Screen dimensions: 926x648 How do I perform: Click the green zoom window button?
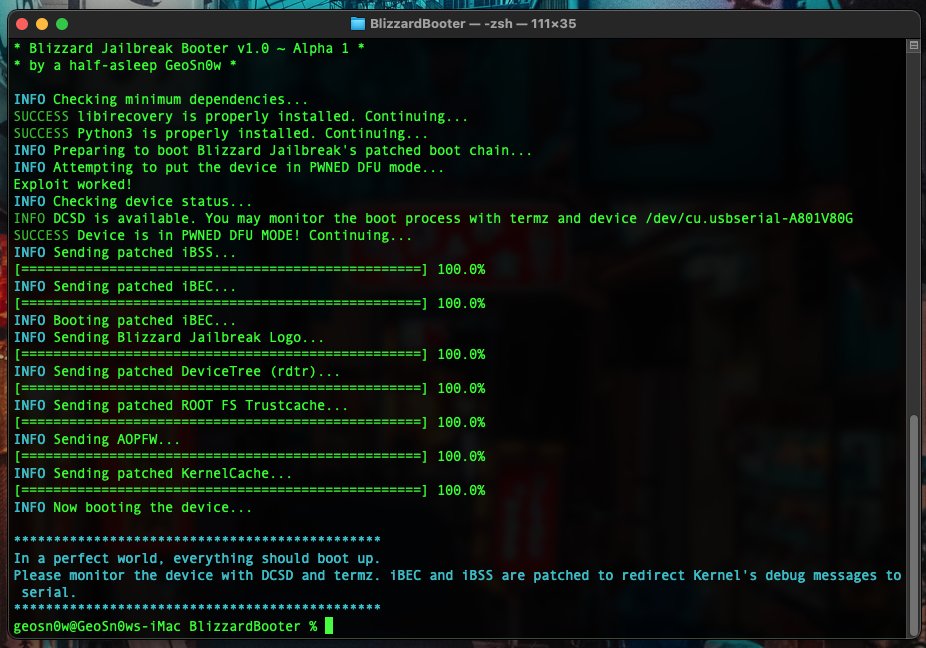(61, 24)
